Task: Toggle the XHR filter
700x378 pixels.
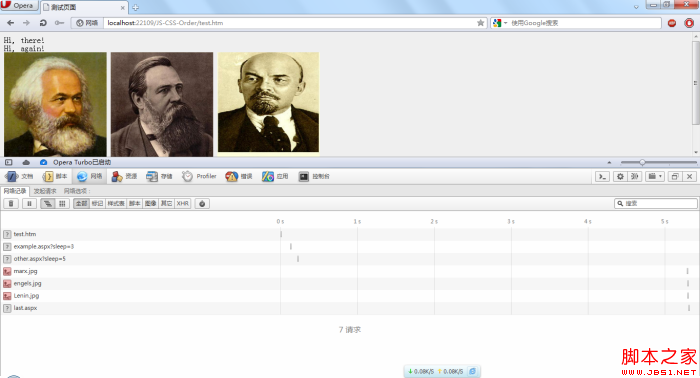Action: (182, 204)
